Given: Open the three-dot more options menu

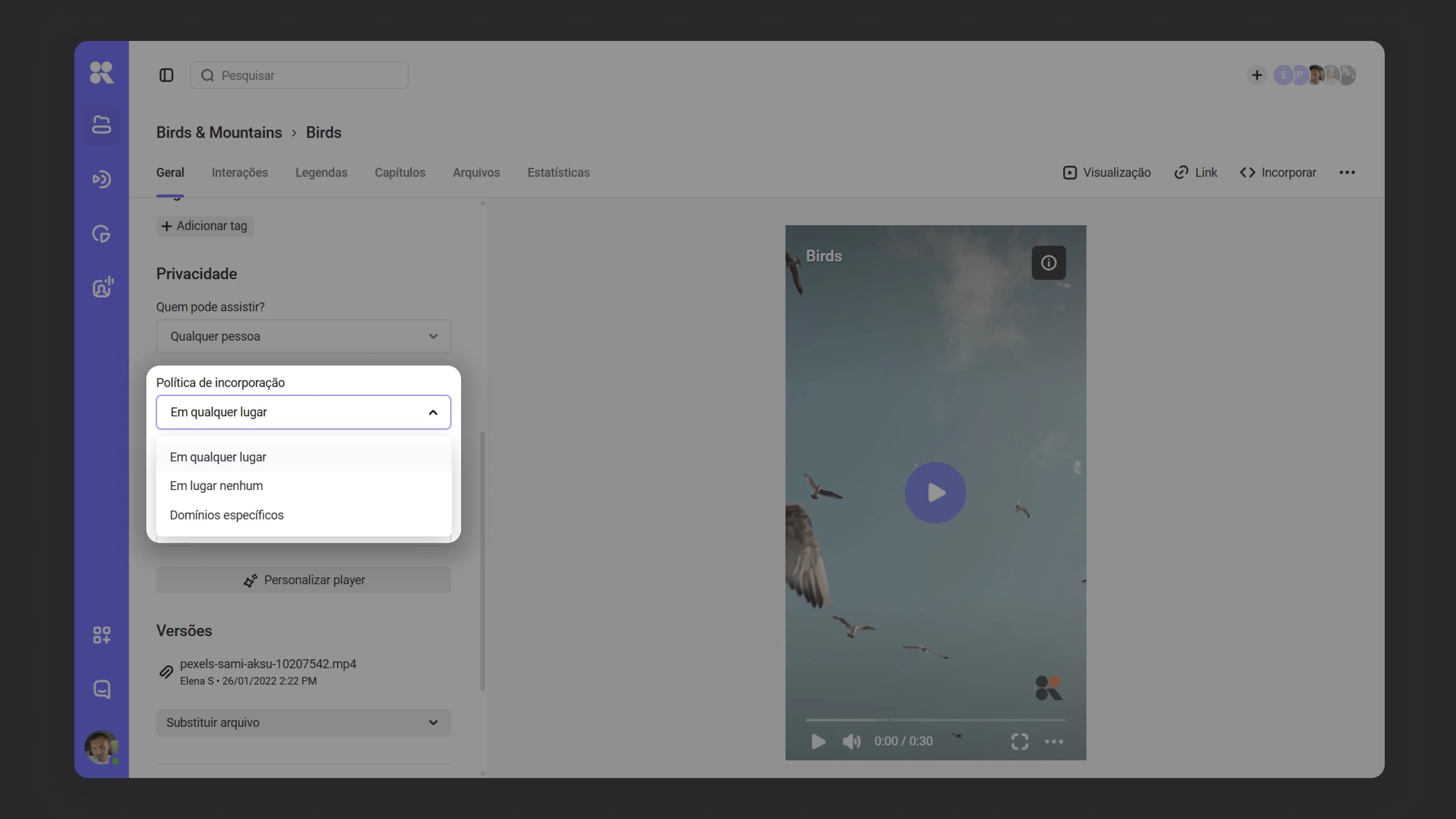Looking at the screenshot, I should click(x=1347, y=173).
